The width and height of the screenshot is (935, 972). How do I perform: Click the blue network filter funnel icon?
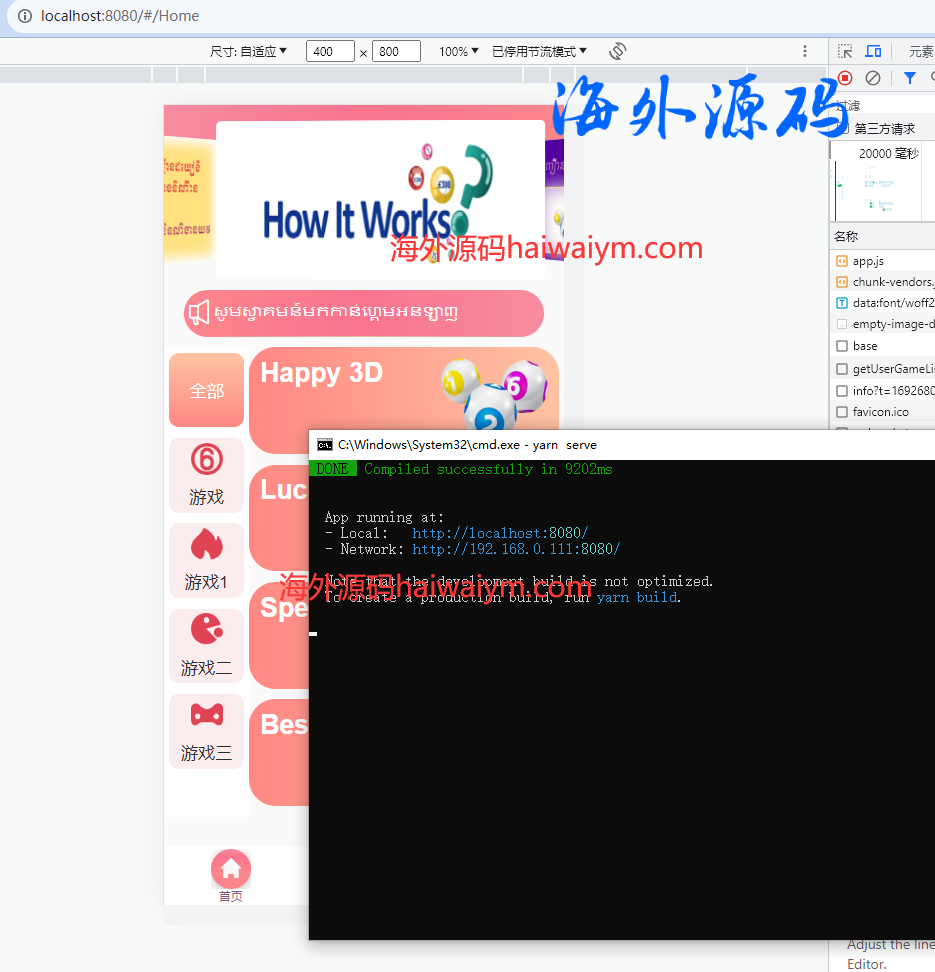tap(909, 78)
